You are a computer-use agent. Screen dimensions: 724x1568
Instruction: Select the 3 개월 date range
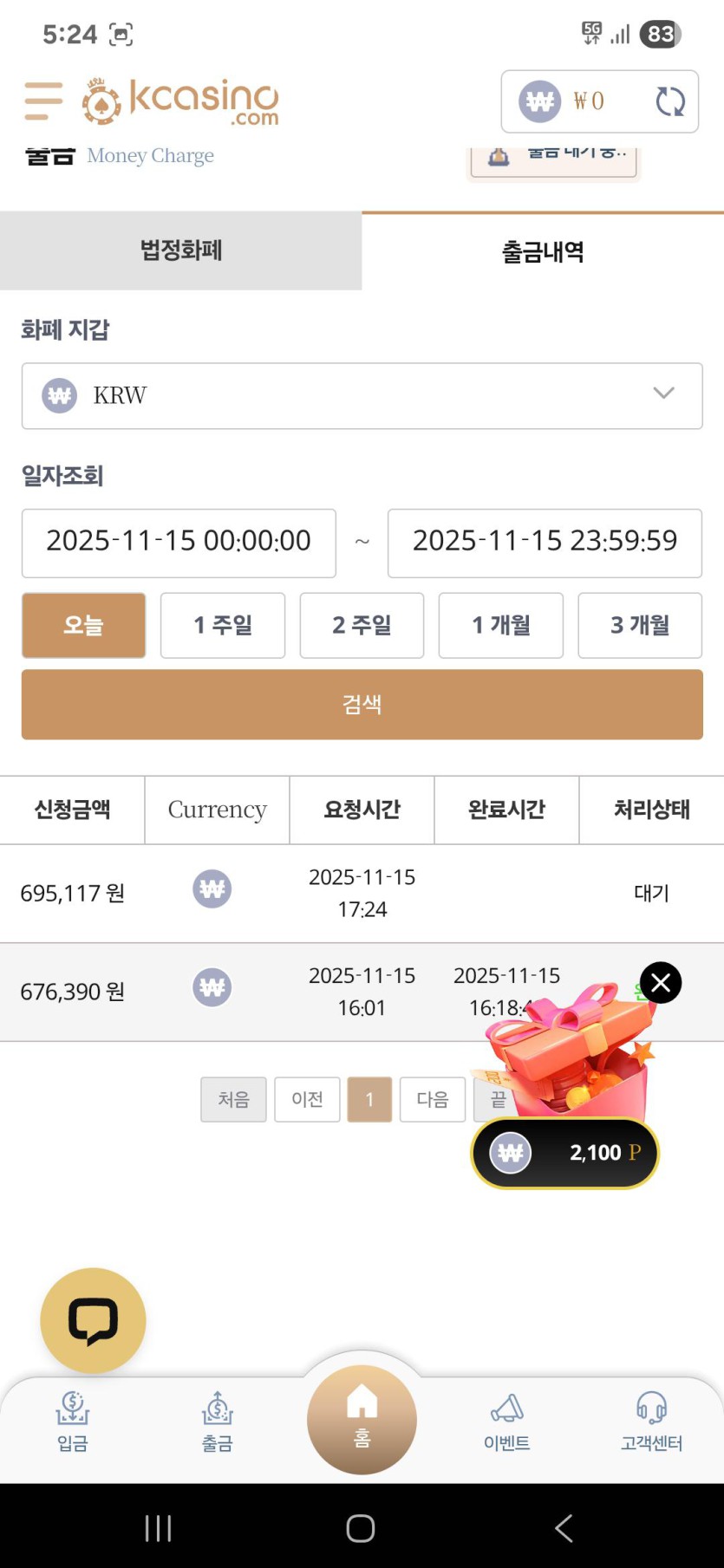coord(640,625)
